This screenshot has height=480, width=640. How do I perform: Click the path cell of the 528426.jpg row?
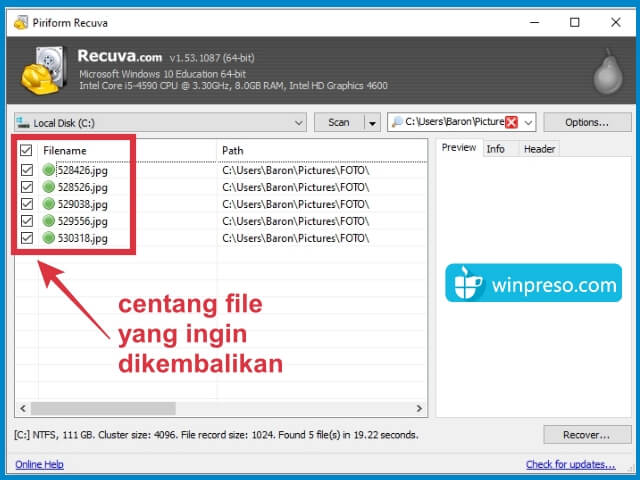click(x=296, y=170)
